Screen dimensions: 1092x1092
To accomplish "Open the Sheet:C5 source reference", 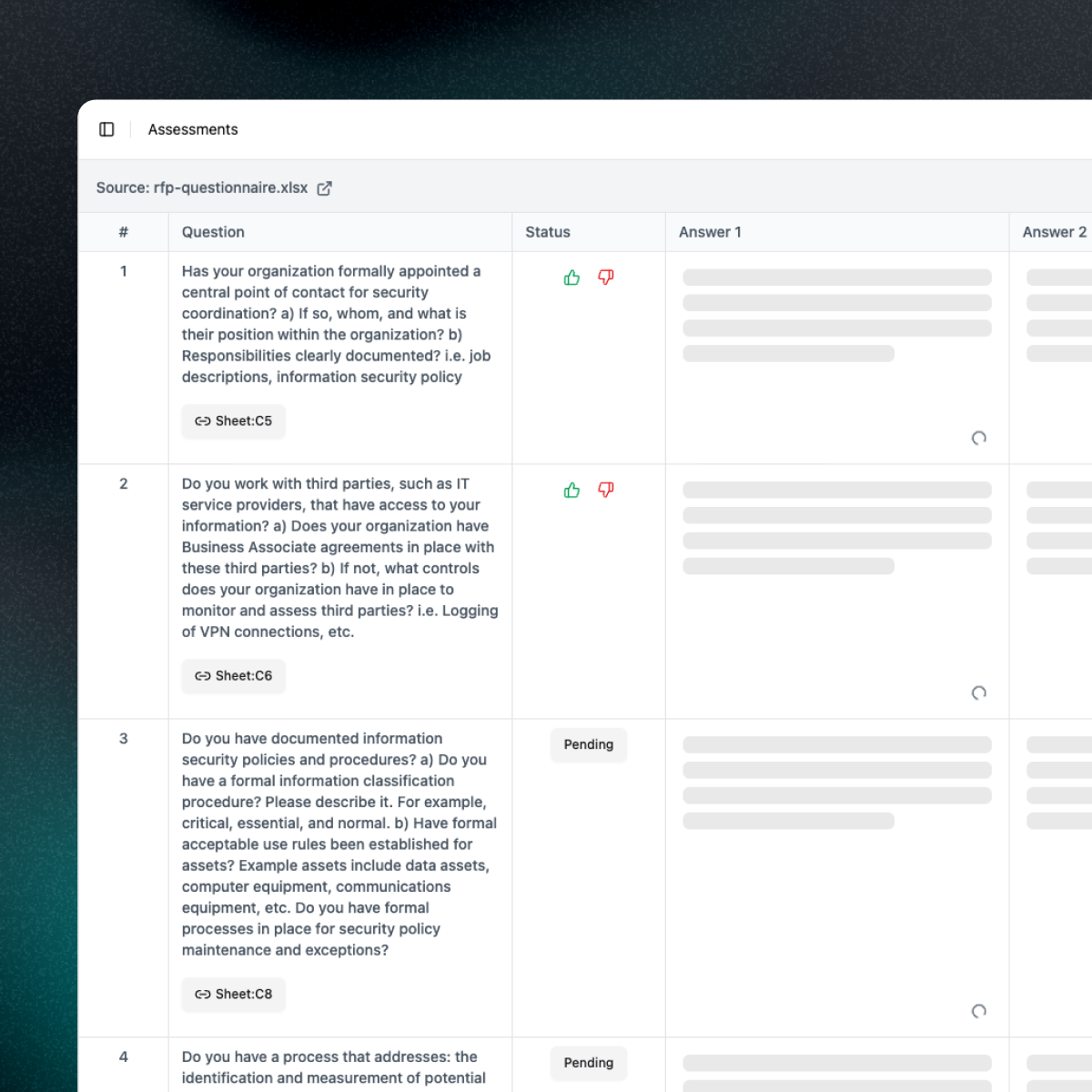I will 233,421.
